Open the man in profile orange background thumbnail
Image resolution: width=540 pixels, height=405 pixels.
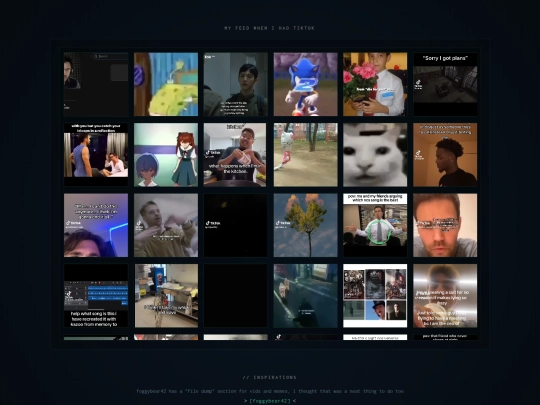445,155
